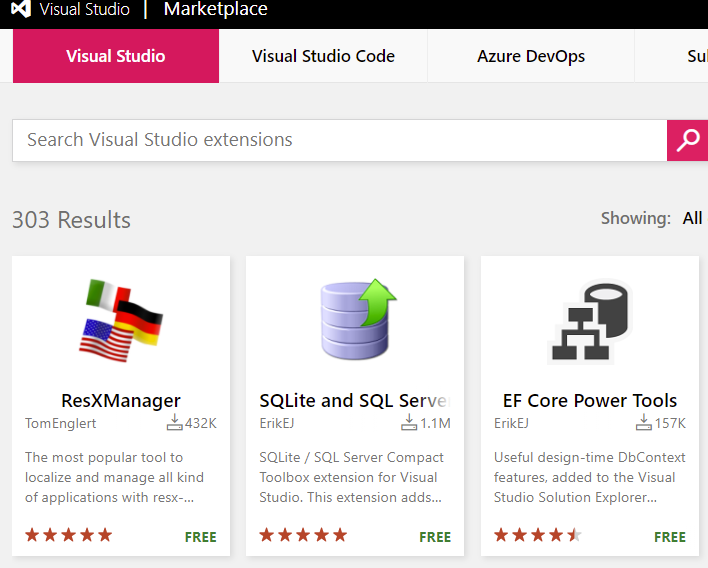Click the ResXManager five-star rating
This screenshot has height=568, width=708.
(69, 535)
